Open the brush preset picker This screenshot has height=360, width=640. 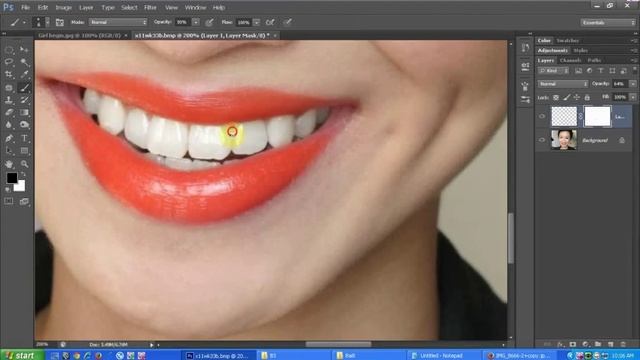pos(42,22)
